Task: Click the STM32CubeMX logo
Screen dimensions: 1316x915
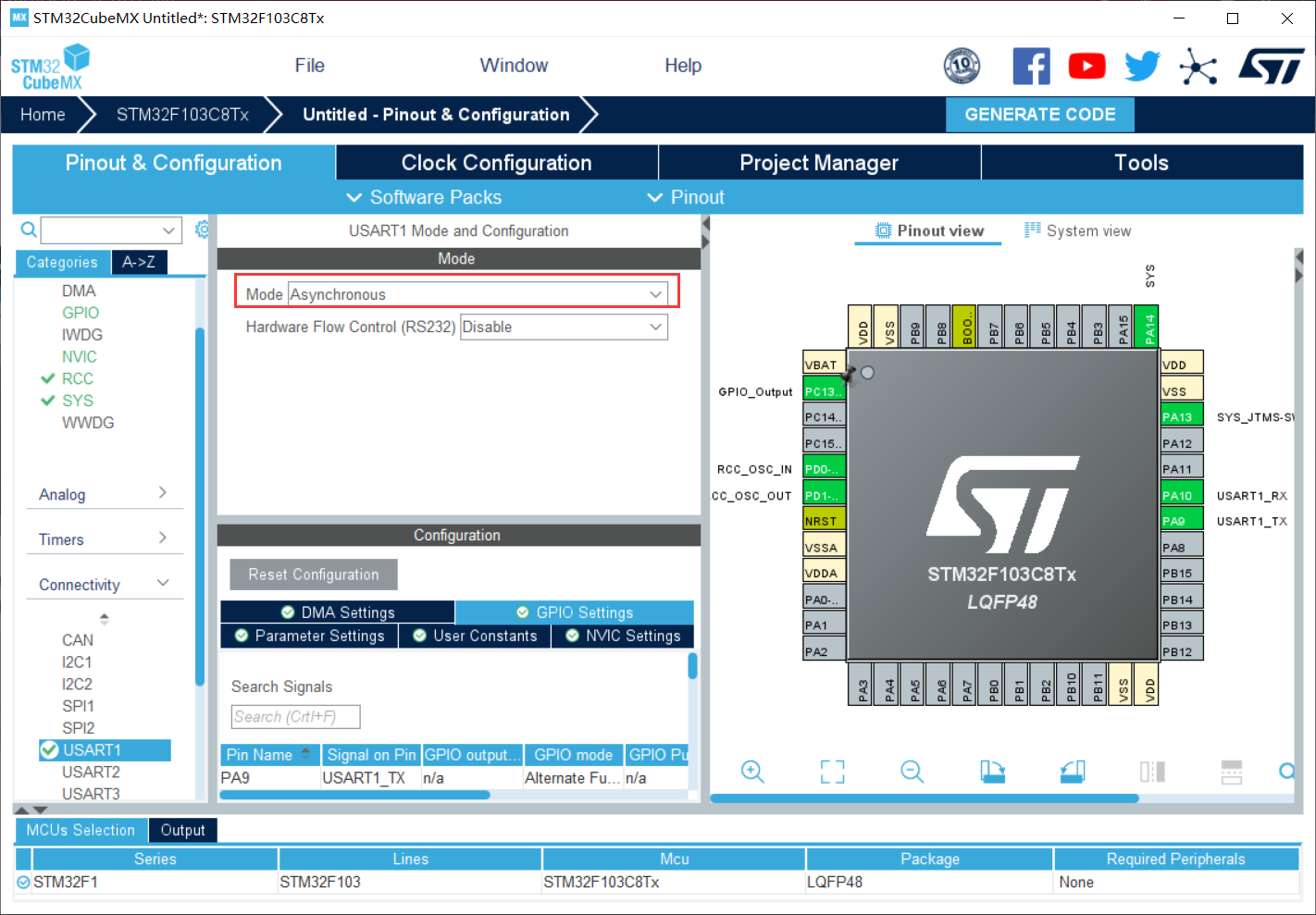Action: coord(51,67)
